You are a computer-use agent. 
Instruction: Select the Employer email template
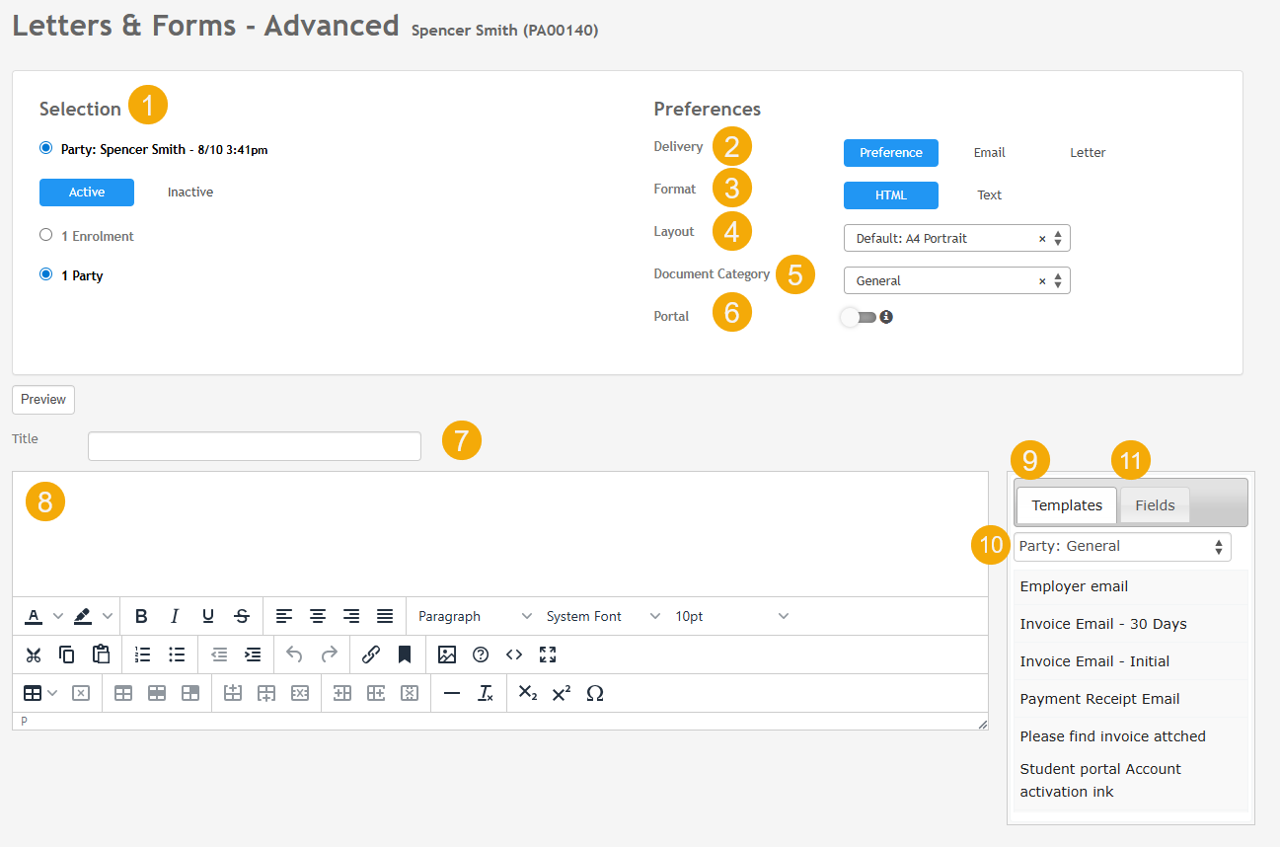tap(1130, 586)
